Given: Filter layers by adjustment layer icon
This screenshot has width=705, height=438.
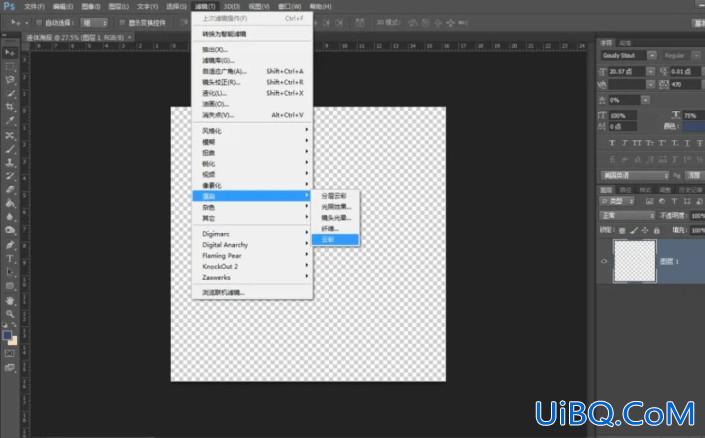Looking at the screenshot, I should (x=662, y=201).
